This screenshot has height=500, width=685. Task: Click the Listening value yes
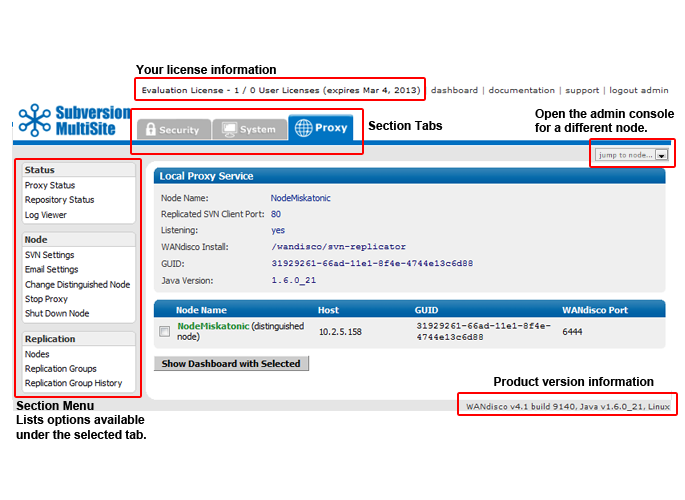(278, 231)
